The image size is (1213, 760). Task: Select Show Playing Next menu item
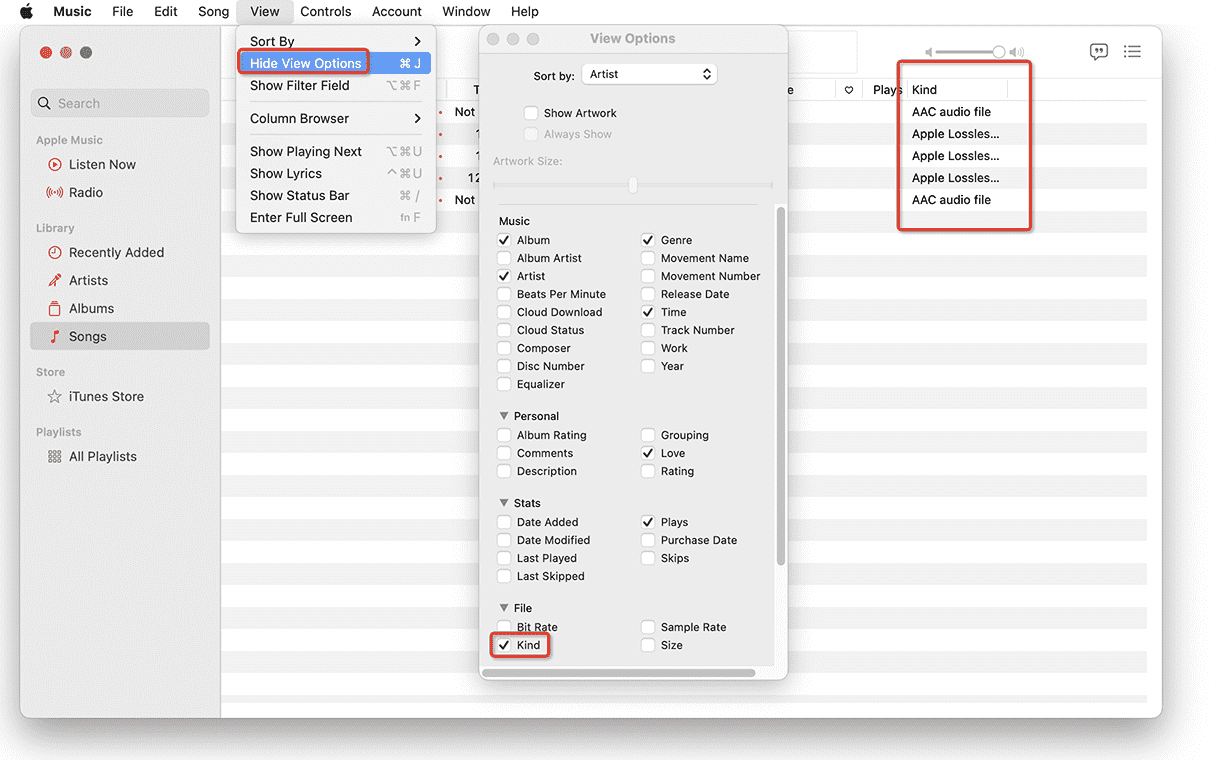point(335,151)
